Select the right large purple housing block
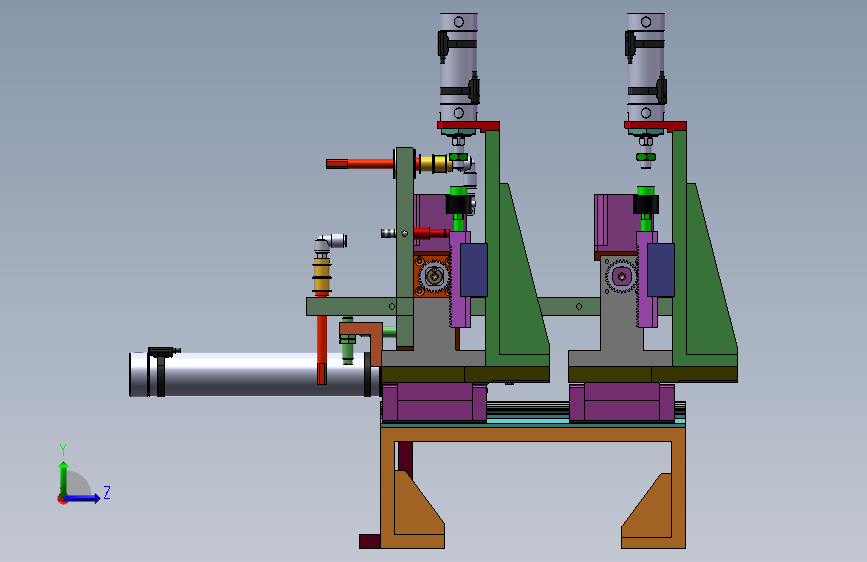This screenshot has width=867, height=562. pos(615,224)
